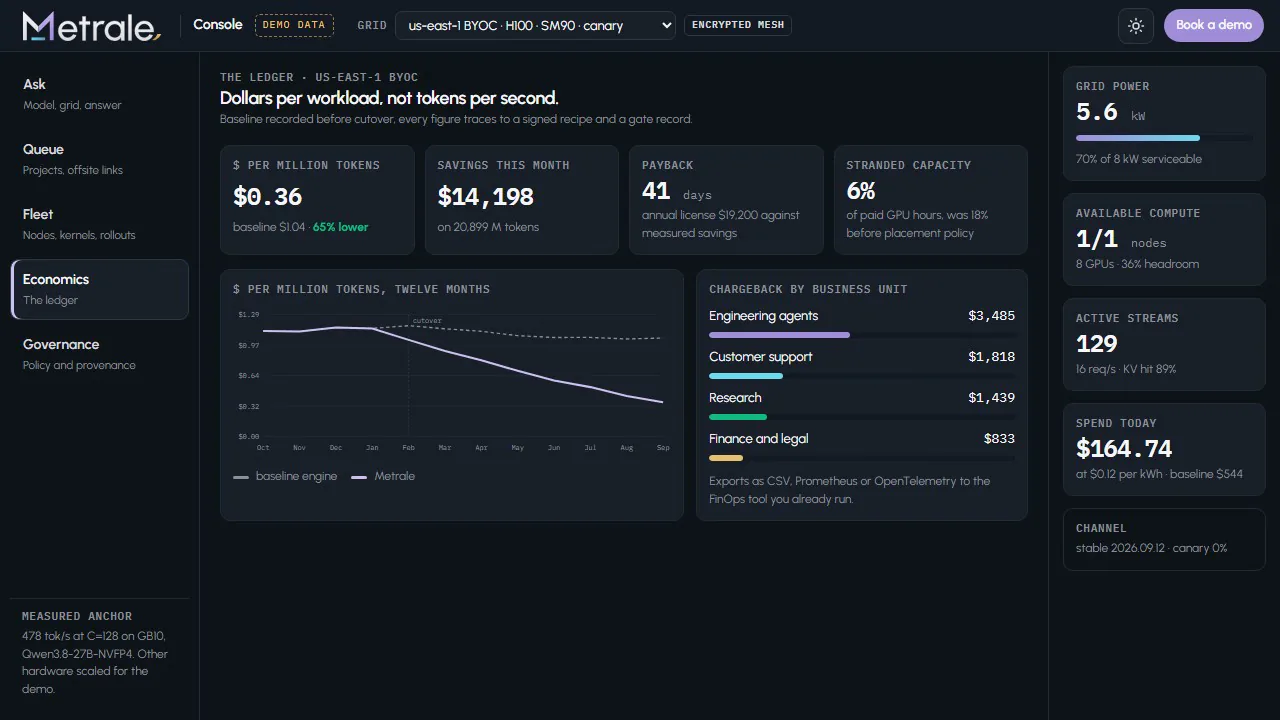
Task: Click the 16 req/s KV hit 89% text
Action: [x=1126, y=369]
